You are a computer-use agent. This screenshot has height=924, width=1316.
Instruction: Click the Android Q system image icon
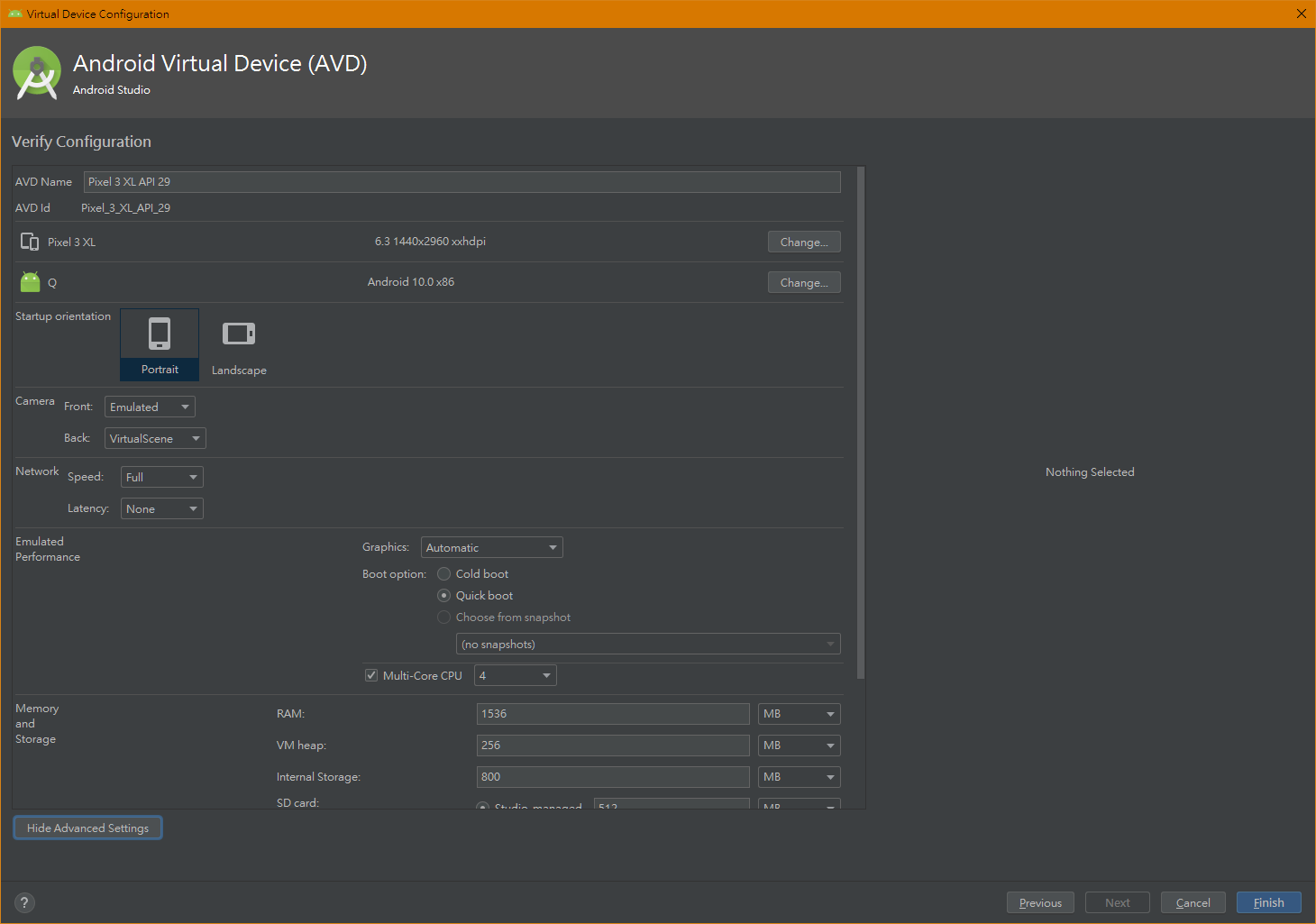click(31, 282)
